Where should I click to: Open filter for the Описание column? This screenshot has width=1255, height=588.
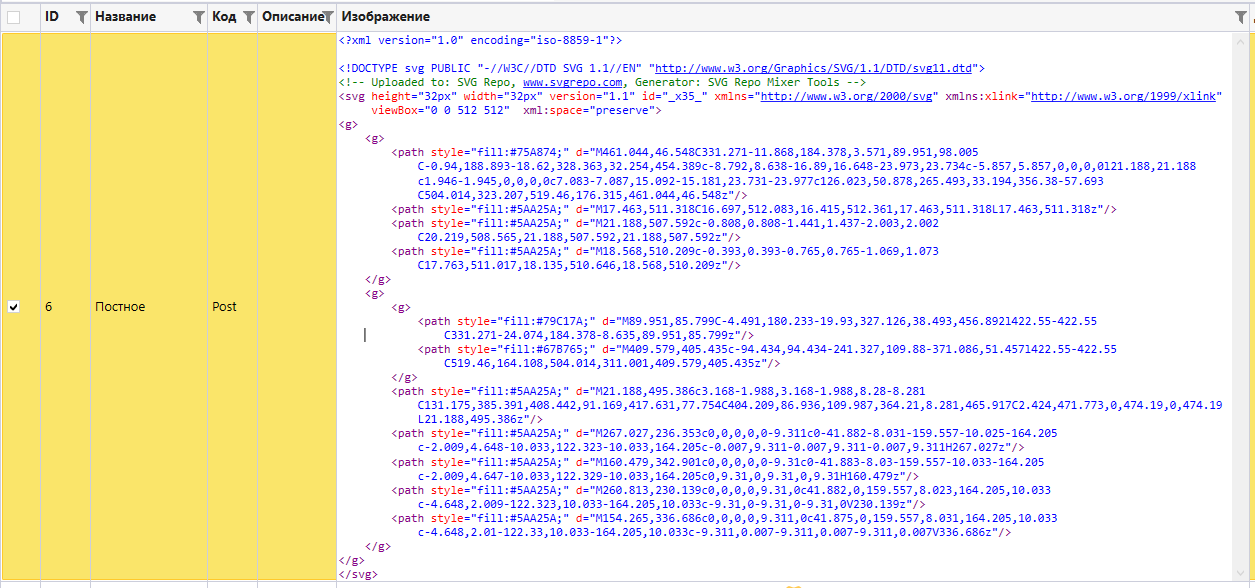pos(327,17)
